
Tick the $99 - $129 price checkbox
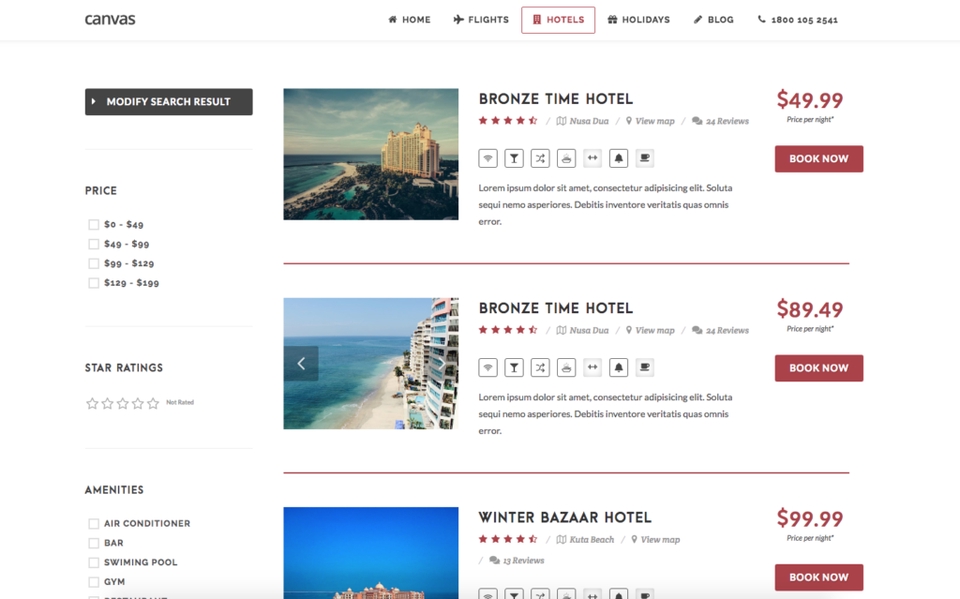tap(94, 263)
